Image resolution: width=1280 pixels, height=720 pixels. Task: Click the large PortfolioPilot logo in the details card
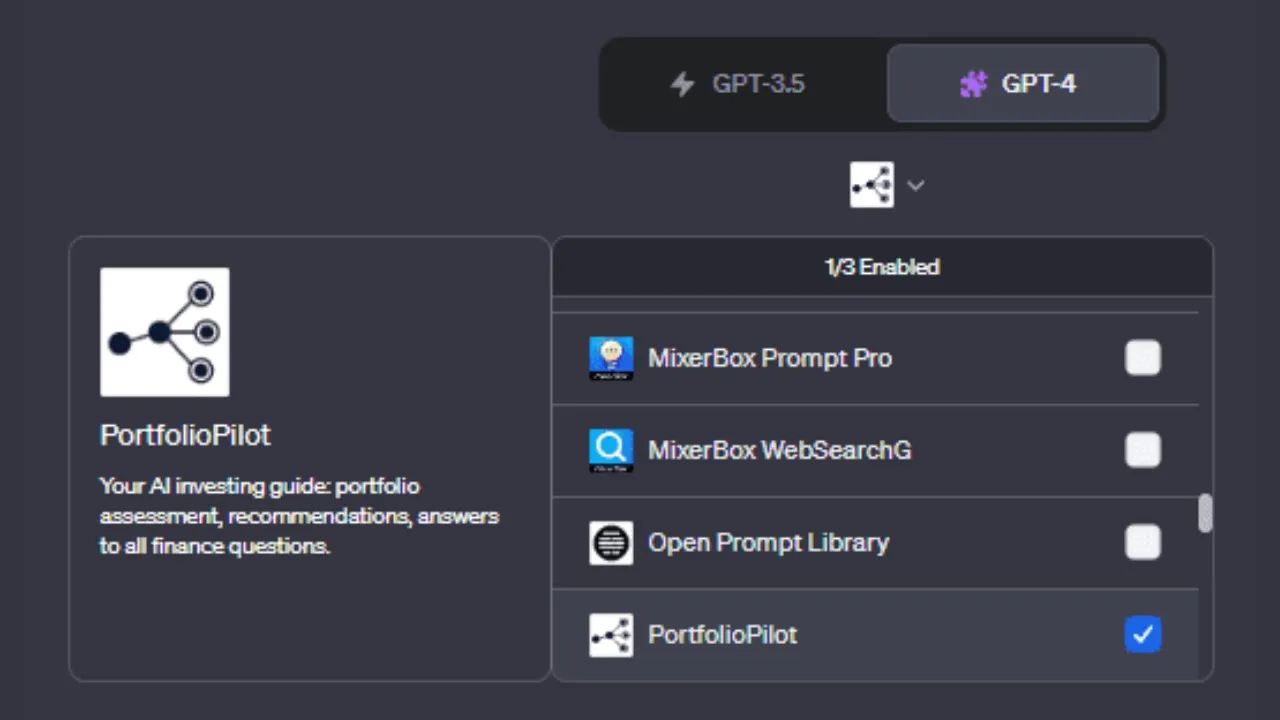(x=165, y=332)
